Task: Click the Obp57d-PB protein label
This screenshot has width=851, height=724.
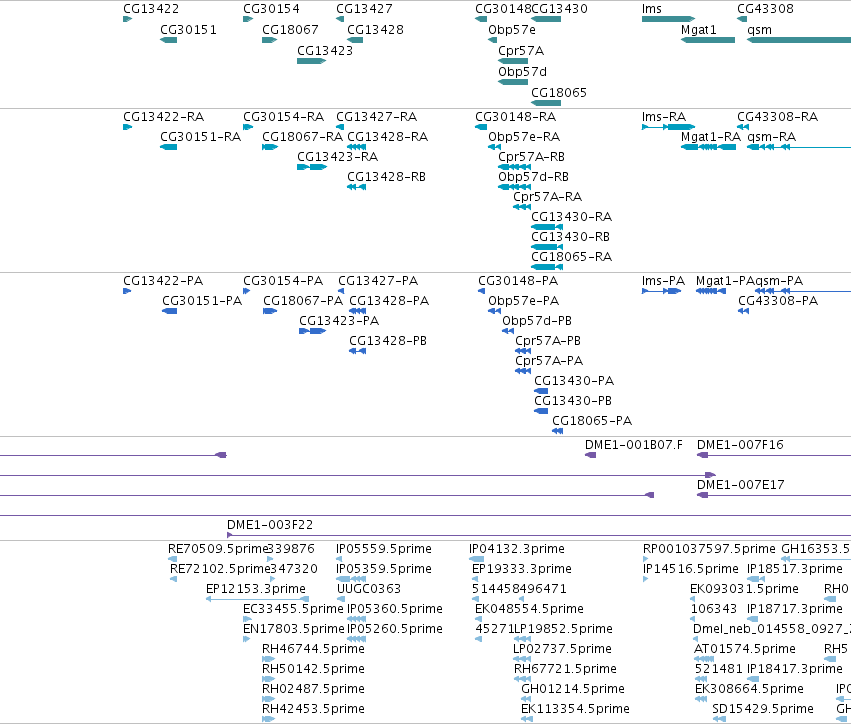Action: [x=537, y=321]
